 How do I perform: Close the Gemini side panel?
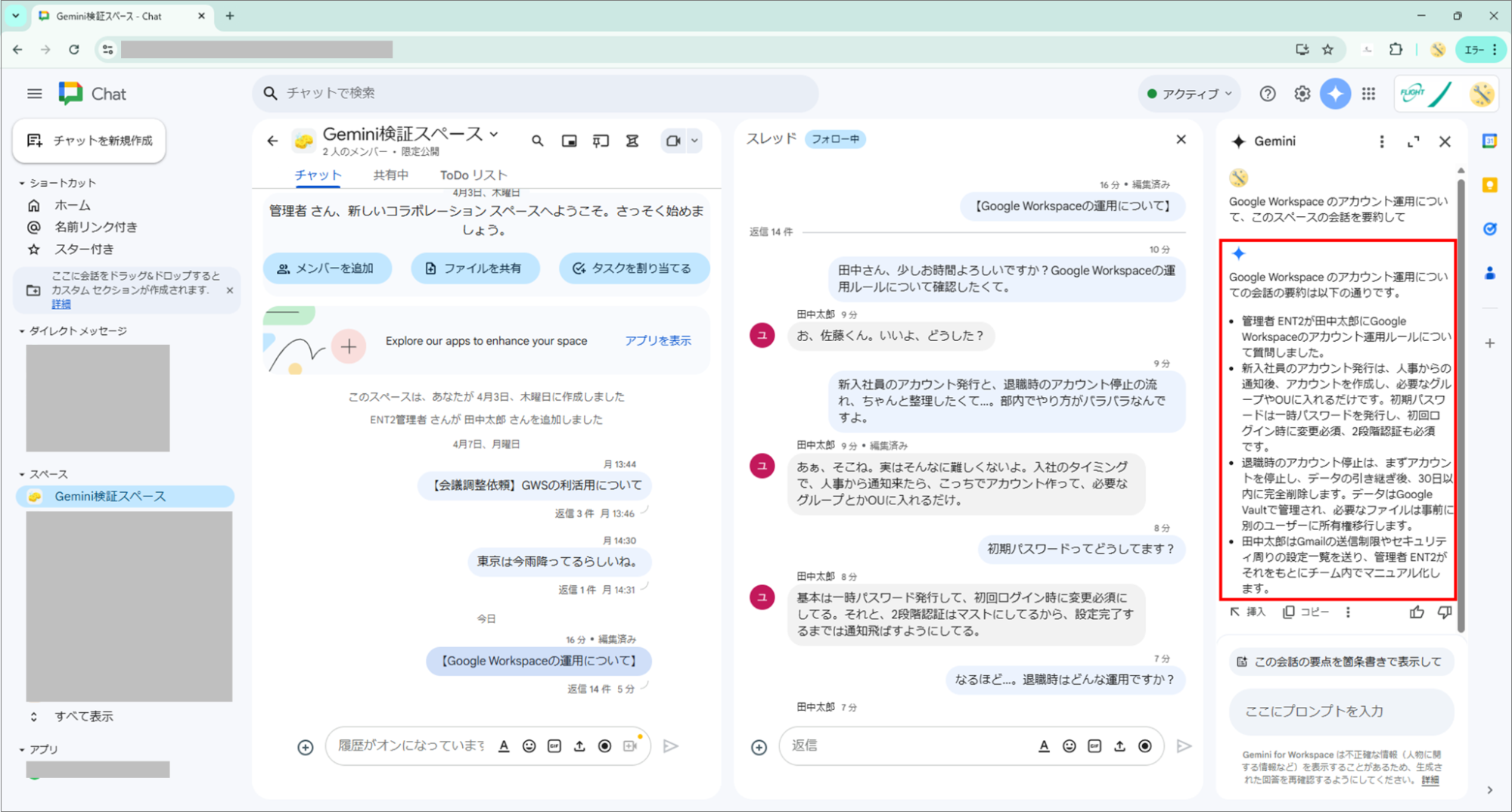click(x=1445, y=141)
